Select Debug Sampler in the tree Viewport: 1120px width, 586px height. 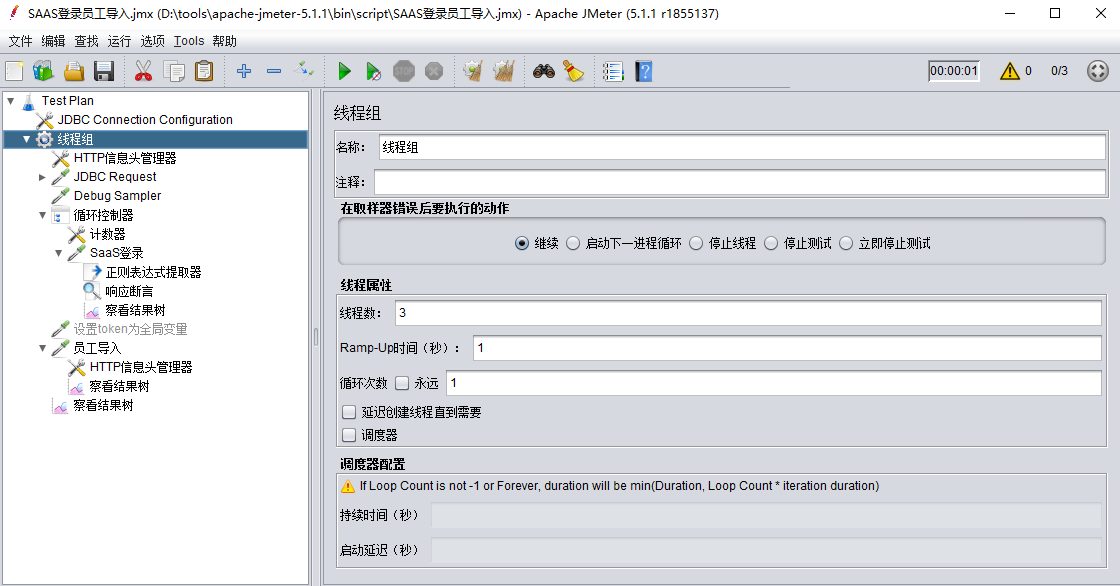coord(117,196)
